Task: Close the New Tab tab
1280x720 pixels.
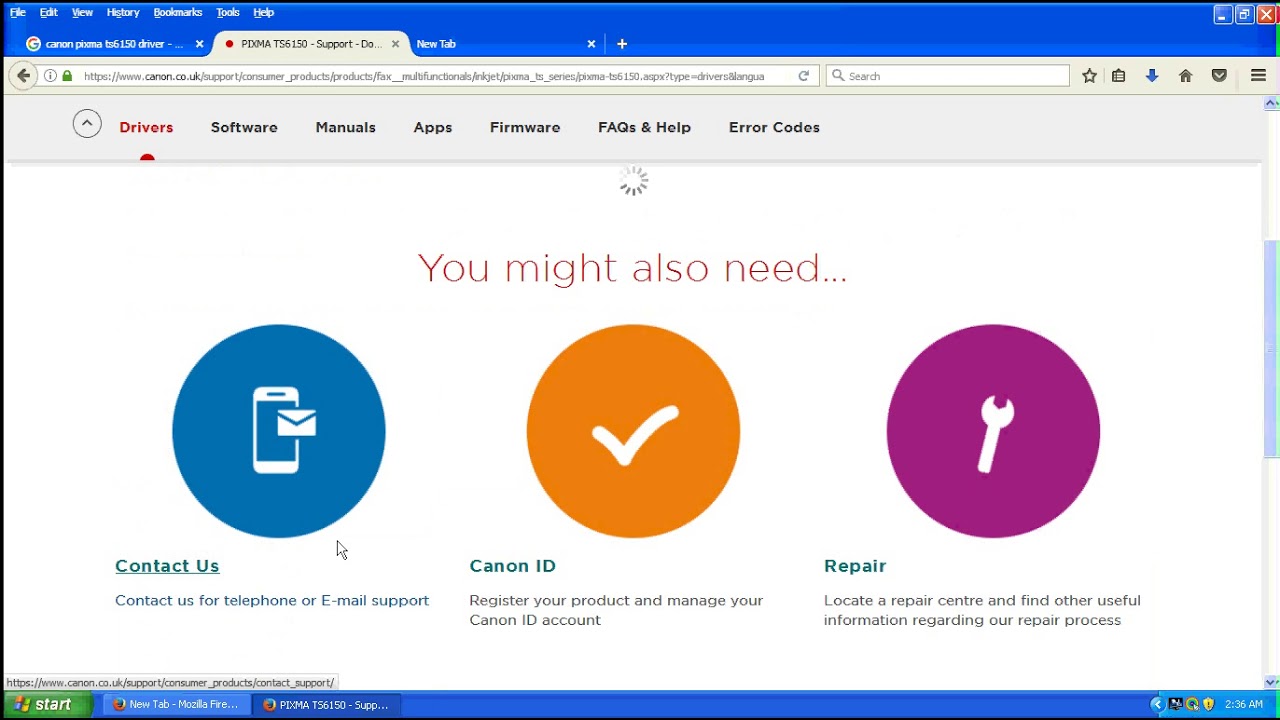Action: point(591,44)
